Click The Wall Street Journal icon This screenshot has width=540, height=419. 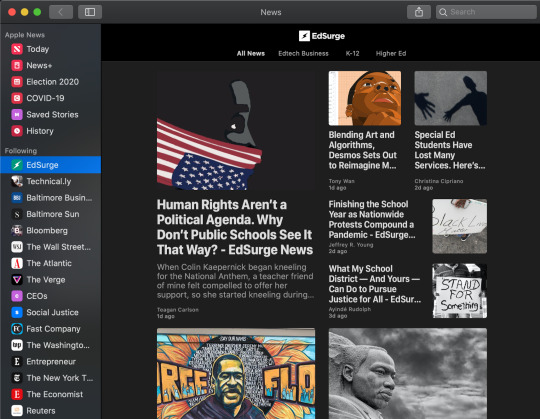(17, 247)
